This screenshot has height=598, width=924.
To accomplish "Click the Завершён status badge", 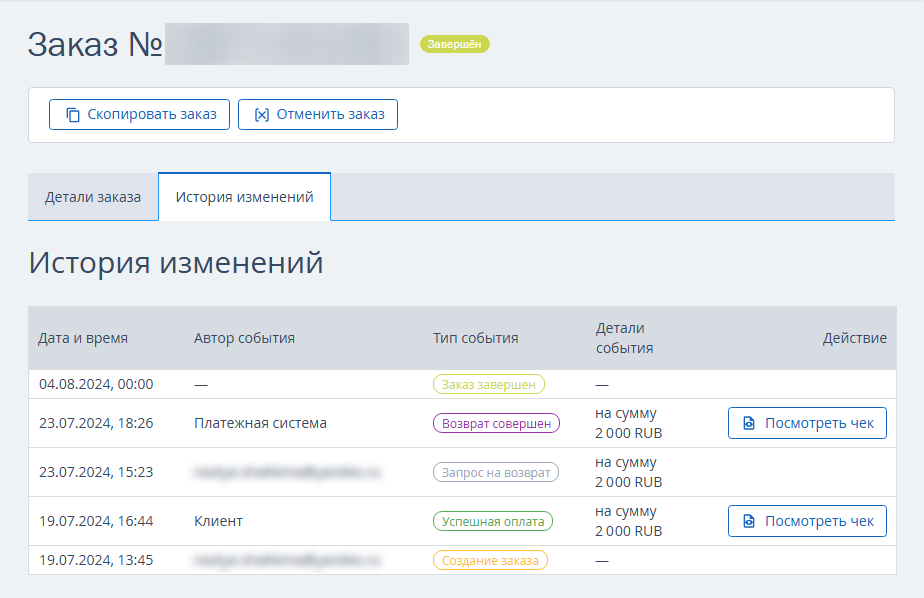I will click(454, 44).
